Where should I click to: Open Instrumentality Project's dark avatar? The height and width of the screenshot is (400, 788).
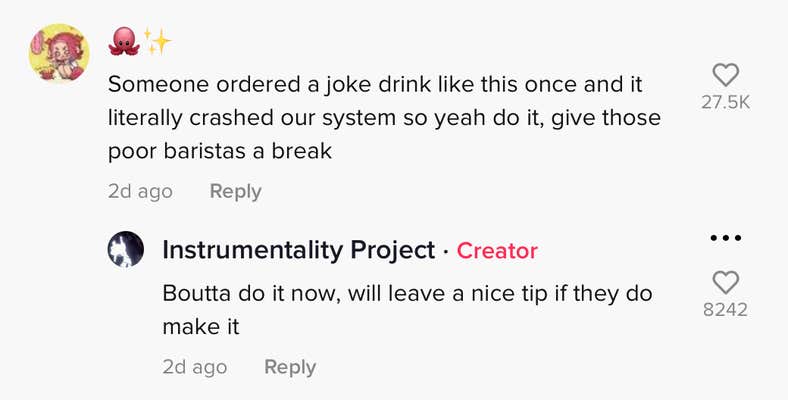click(x=126, y=250)
